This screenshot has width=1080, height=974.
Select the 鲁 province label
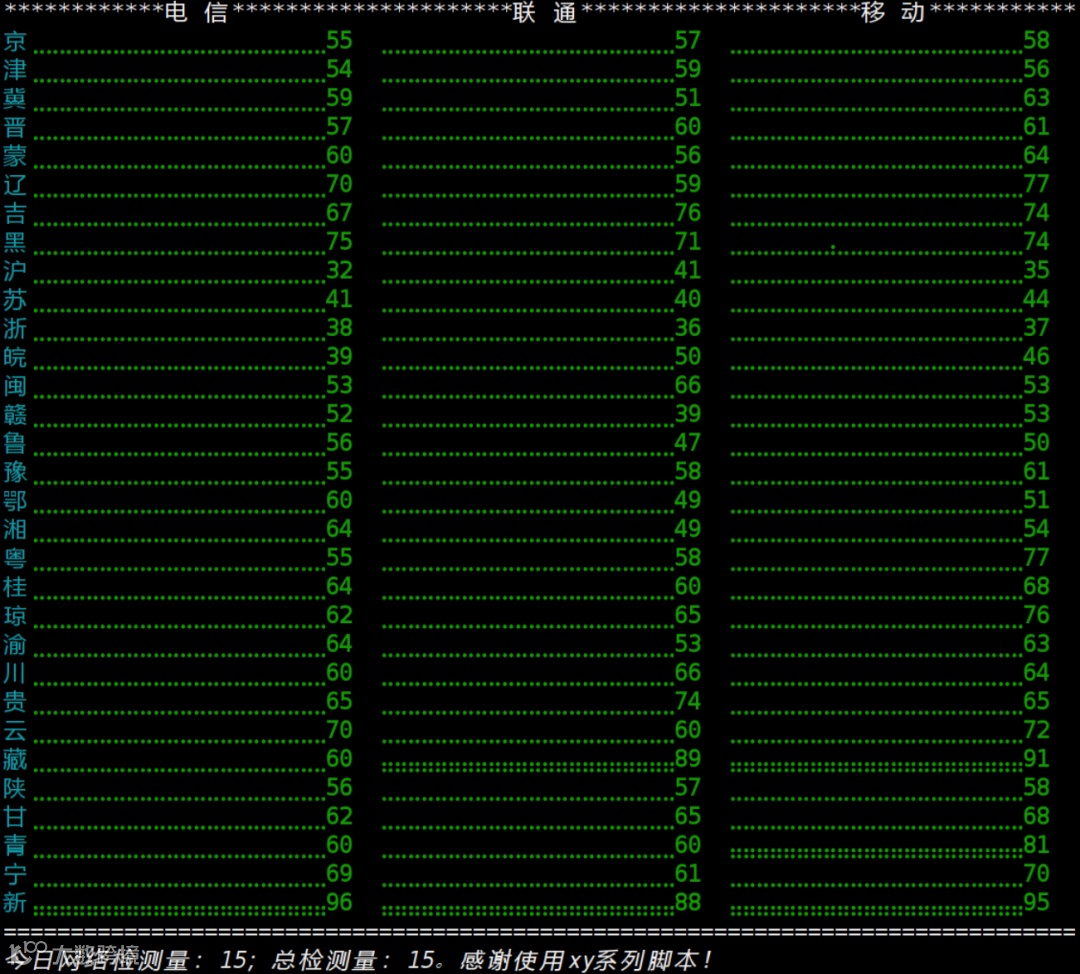pos(15,443)
